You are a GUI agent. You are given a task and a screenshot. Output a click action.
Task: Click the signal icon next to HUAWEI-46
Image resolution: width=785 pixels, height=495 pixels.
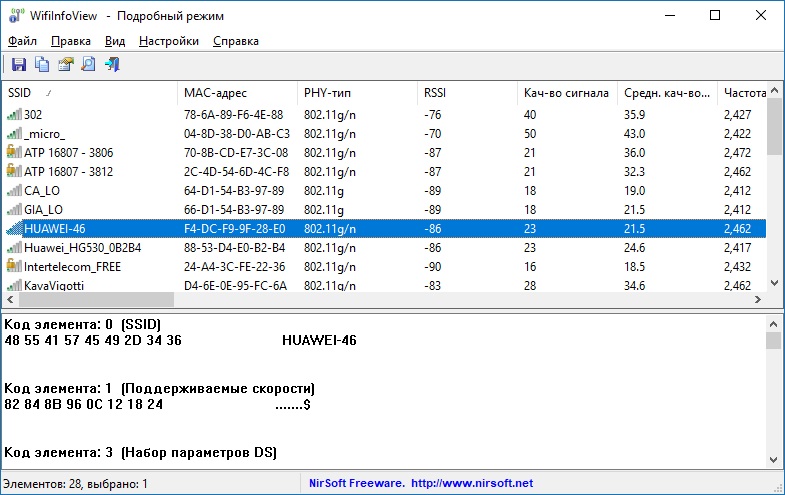tap(14, 229)
